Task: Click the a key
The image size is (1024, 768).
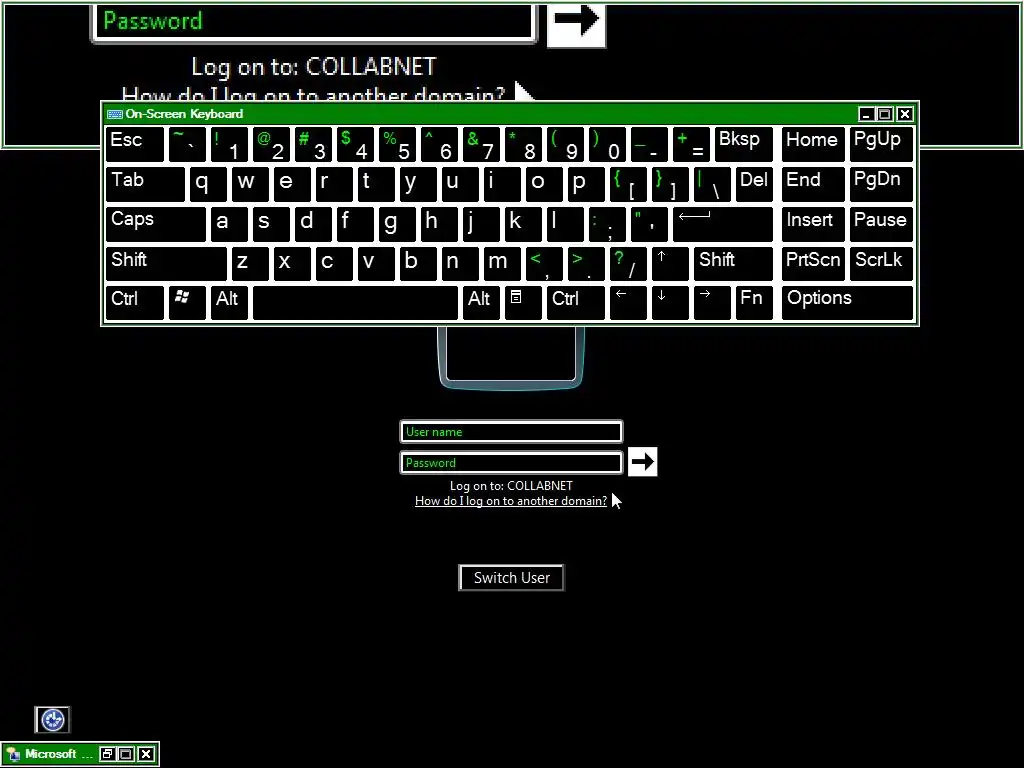Action: point(229,224)
